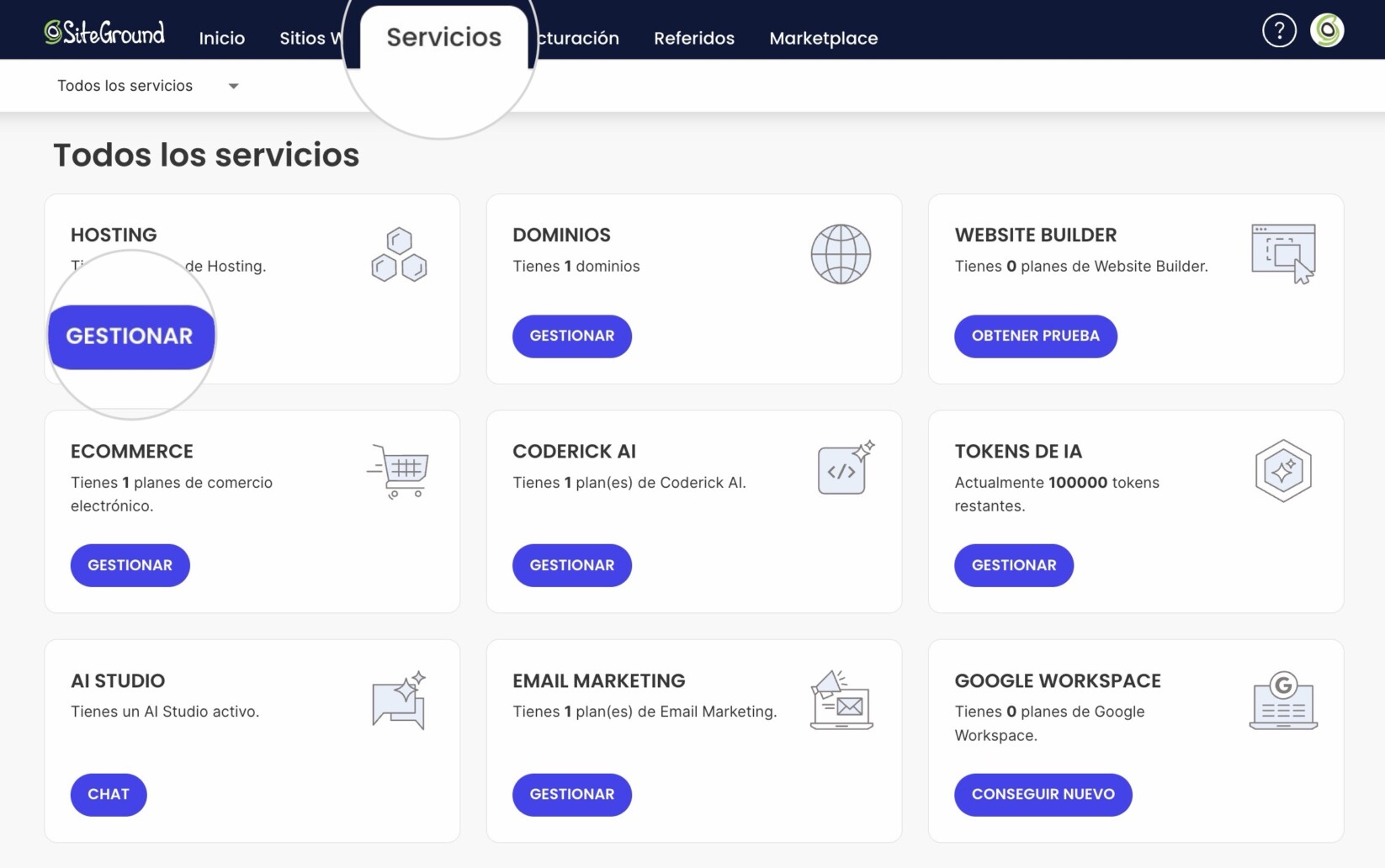Click the Website Builder window icon
The image size is (1385, 868).
click(x=1284, y=254)
